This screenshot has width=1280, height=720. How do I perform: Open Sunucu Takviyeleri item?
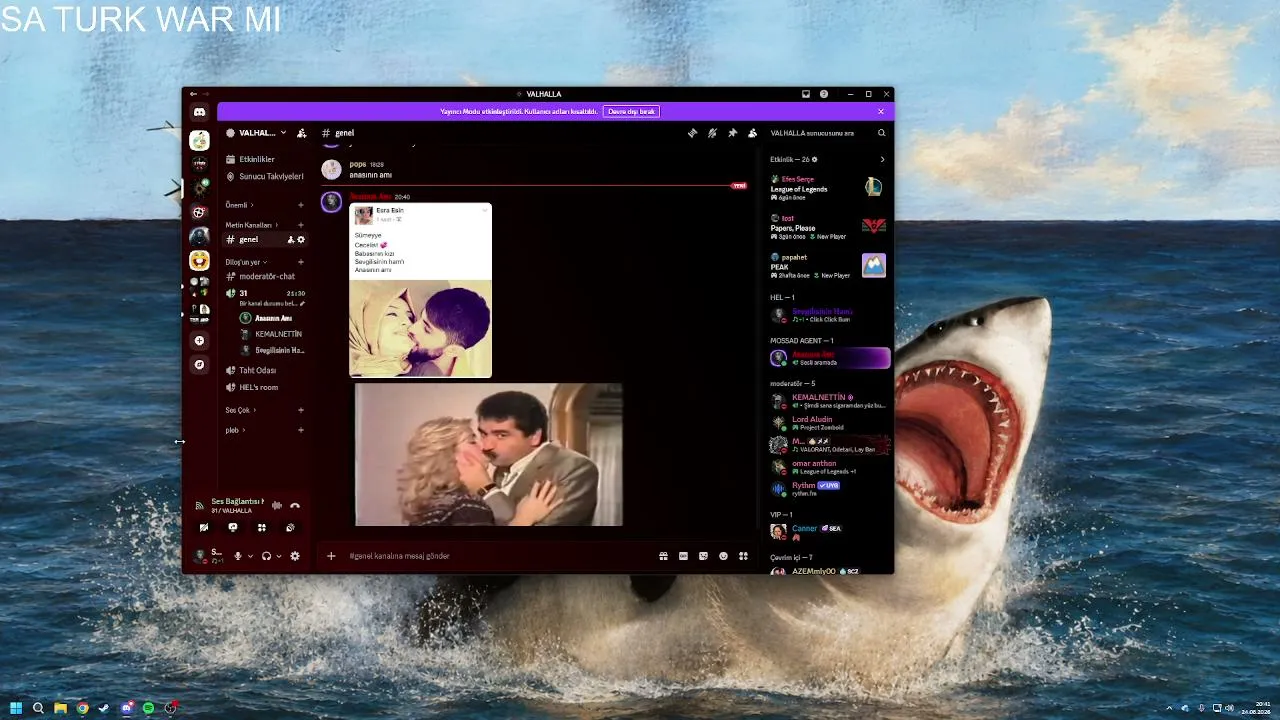265,177
